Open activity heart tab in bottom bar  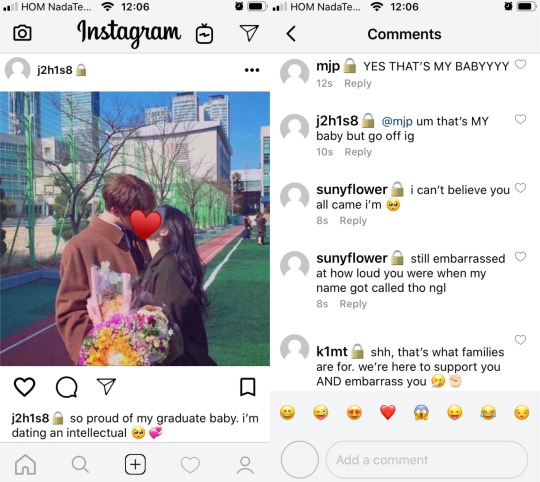click(190, 465)
